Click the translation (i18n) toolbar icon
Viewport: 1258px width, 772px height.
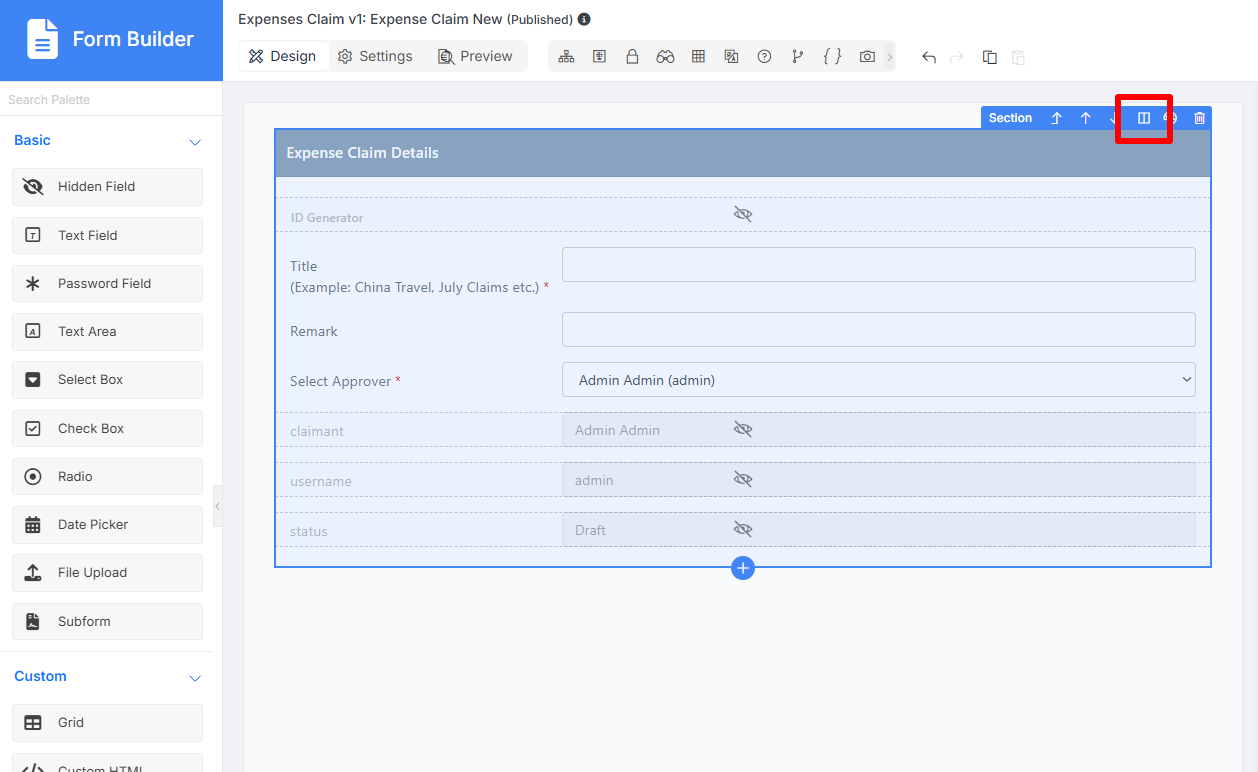click(x=731, y=57)
